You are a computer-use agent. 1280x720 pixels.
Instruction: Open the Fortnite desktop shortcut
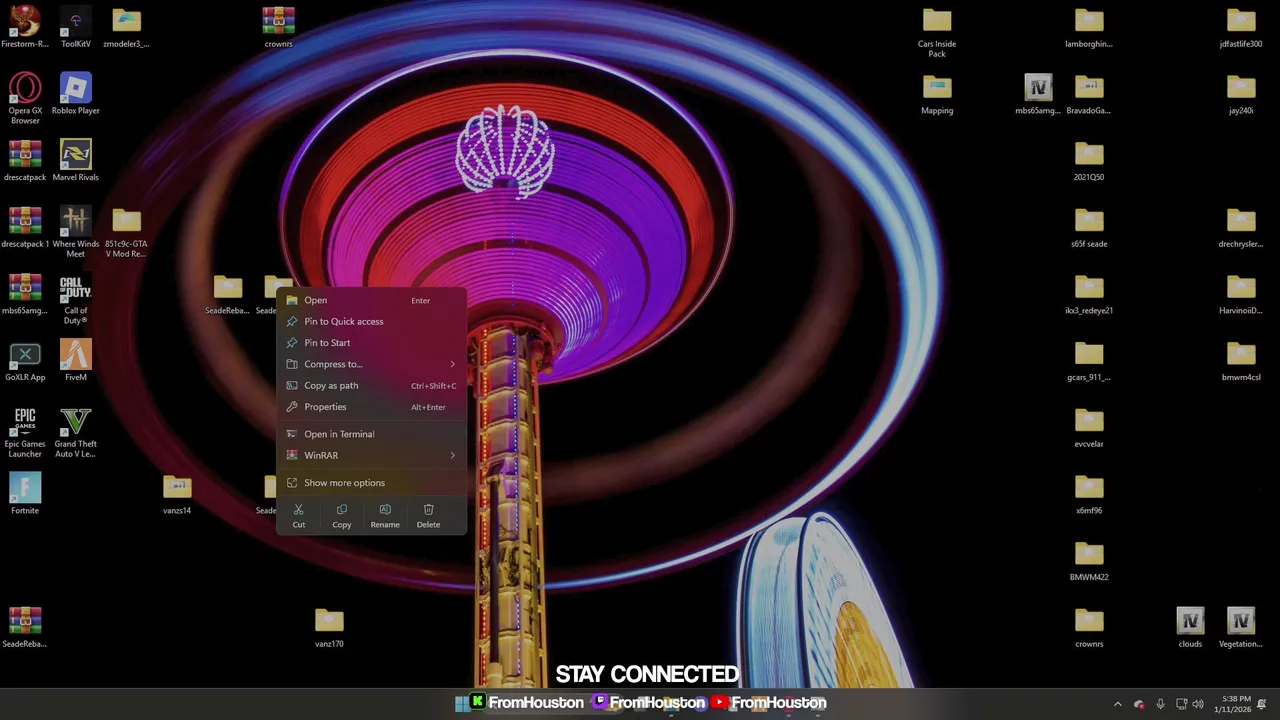click(25, 494)
